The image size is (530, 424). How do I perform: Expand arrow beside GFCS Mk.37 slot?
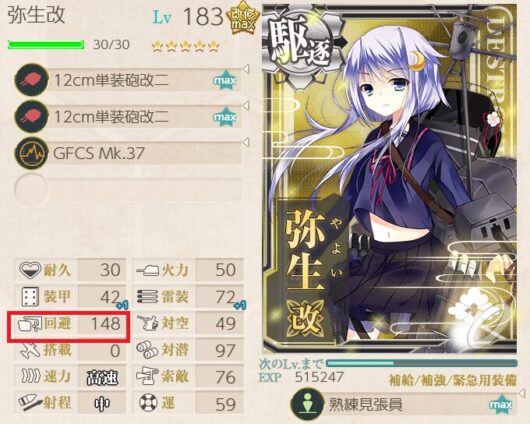point(246,142)
